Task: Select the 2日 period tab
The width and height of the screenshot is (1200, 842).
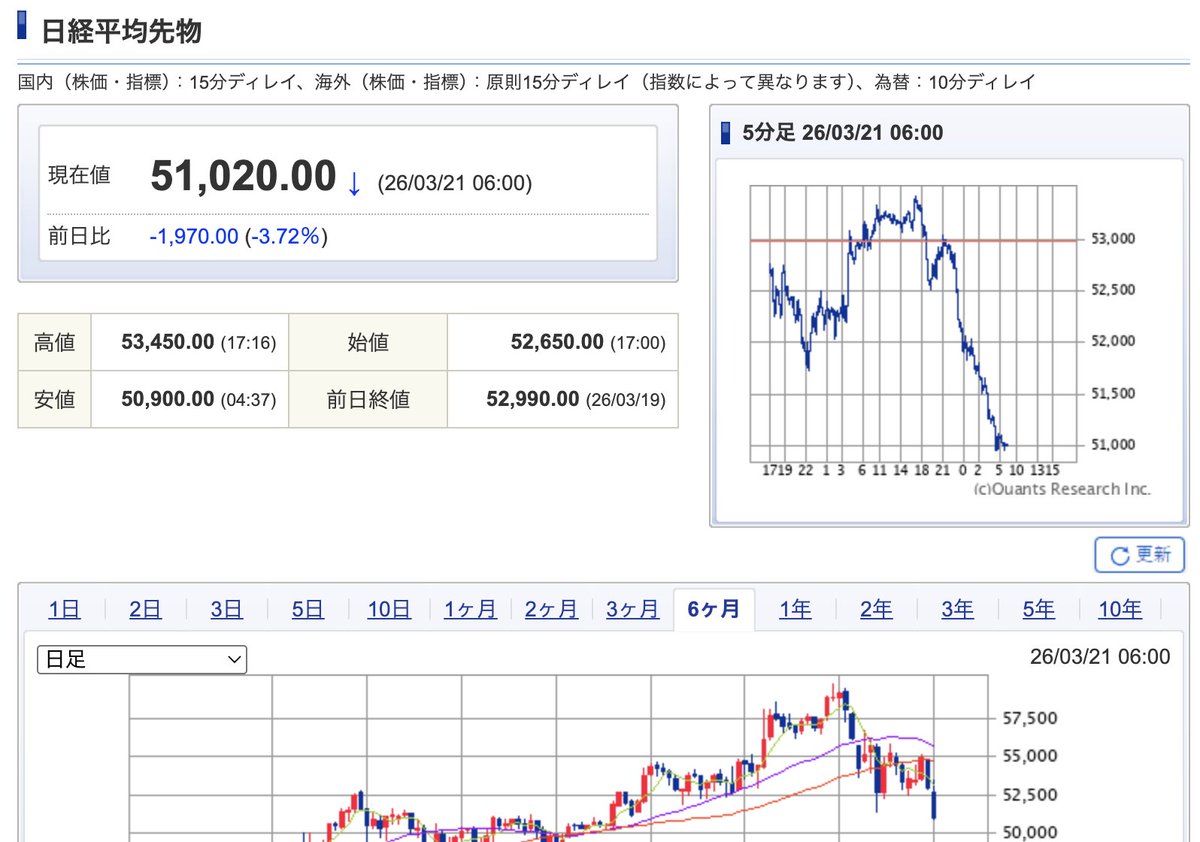Action: 145,609
